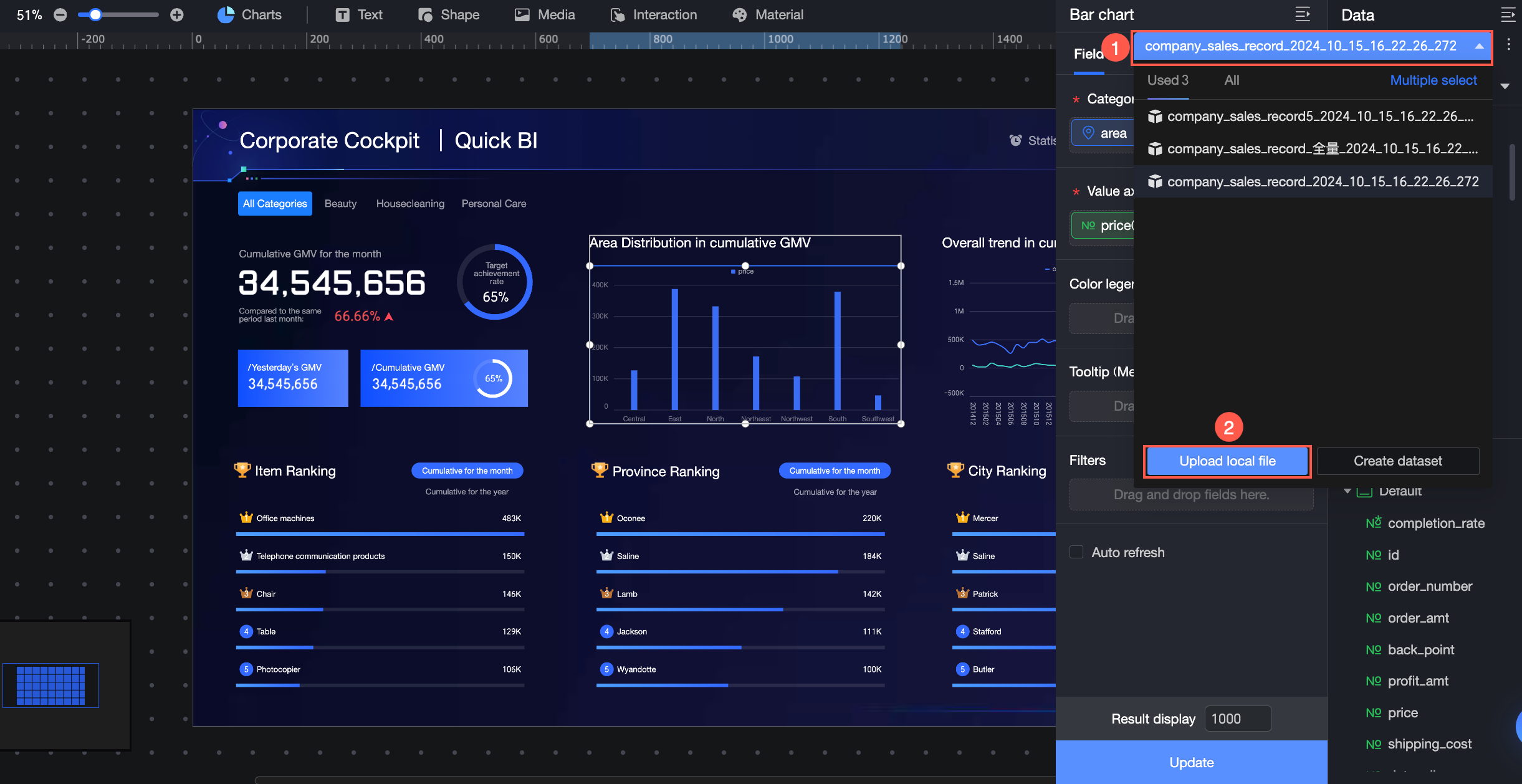Click the zoom out minus icon
This screenshot has width=1522, height=784.
click(x=60, y=15)
